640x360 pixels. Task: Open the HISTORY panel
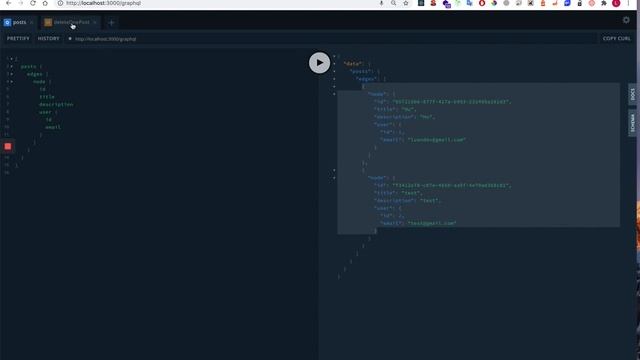click(x=49, y=38)
